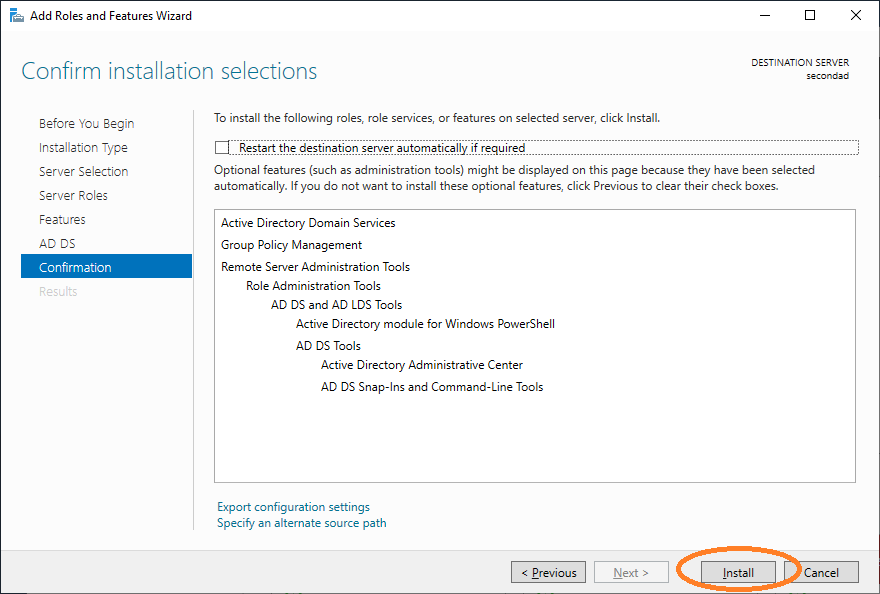Image resolution: width=880 pixels, height=594 pixels.
Task: Navigate to Server Roles step
Action: coord(73,196)
